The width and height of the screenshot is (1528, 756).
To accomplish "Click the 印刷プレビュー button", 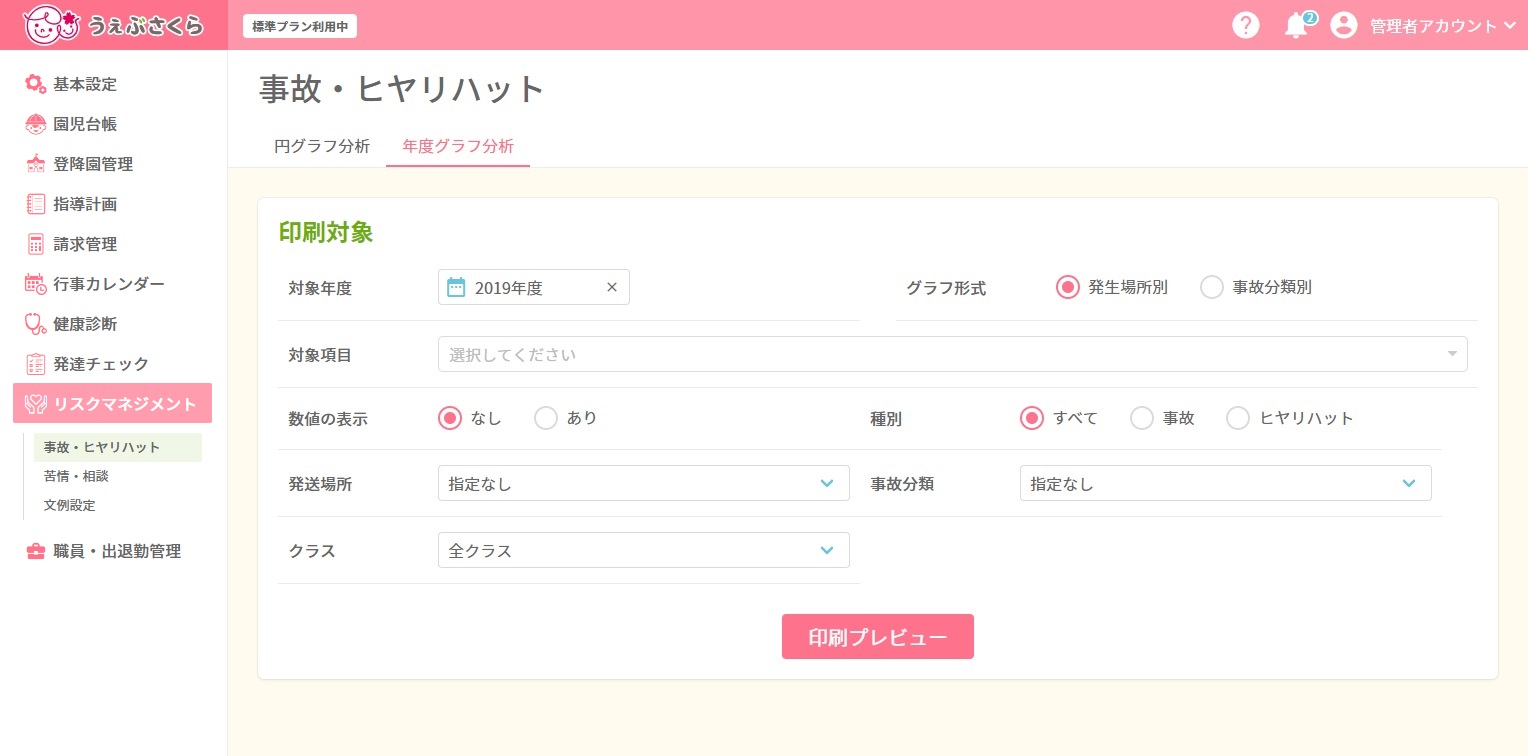I will click(x=878, y=637).
